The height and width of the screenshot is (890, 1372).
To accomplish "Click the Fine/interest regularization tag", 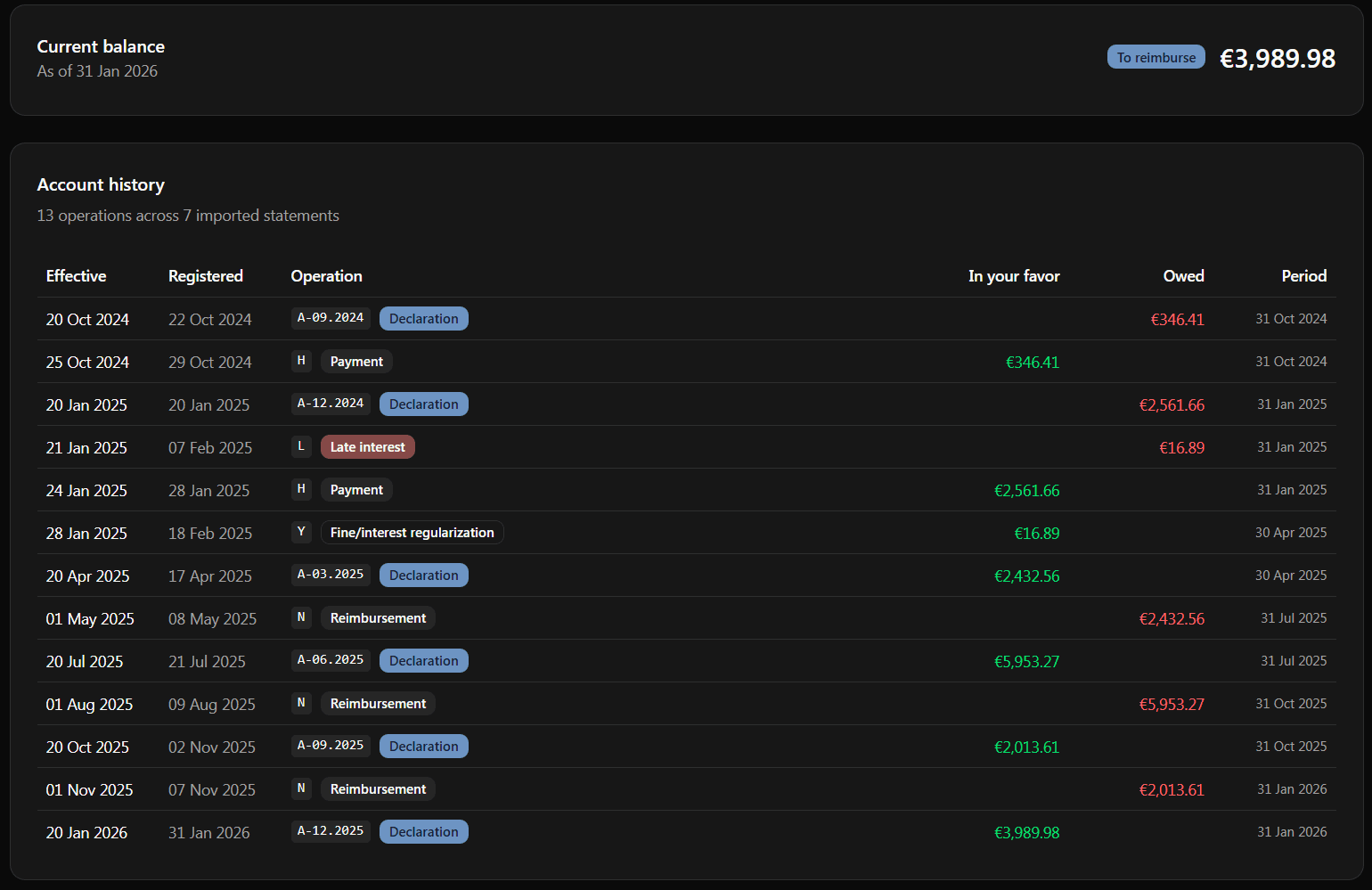I will click(412, 533).
